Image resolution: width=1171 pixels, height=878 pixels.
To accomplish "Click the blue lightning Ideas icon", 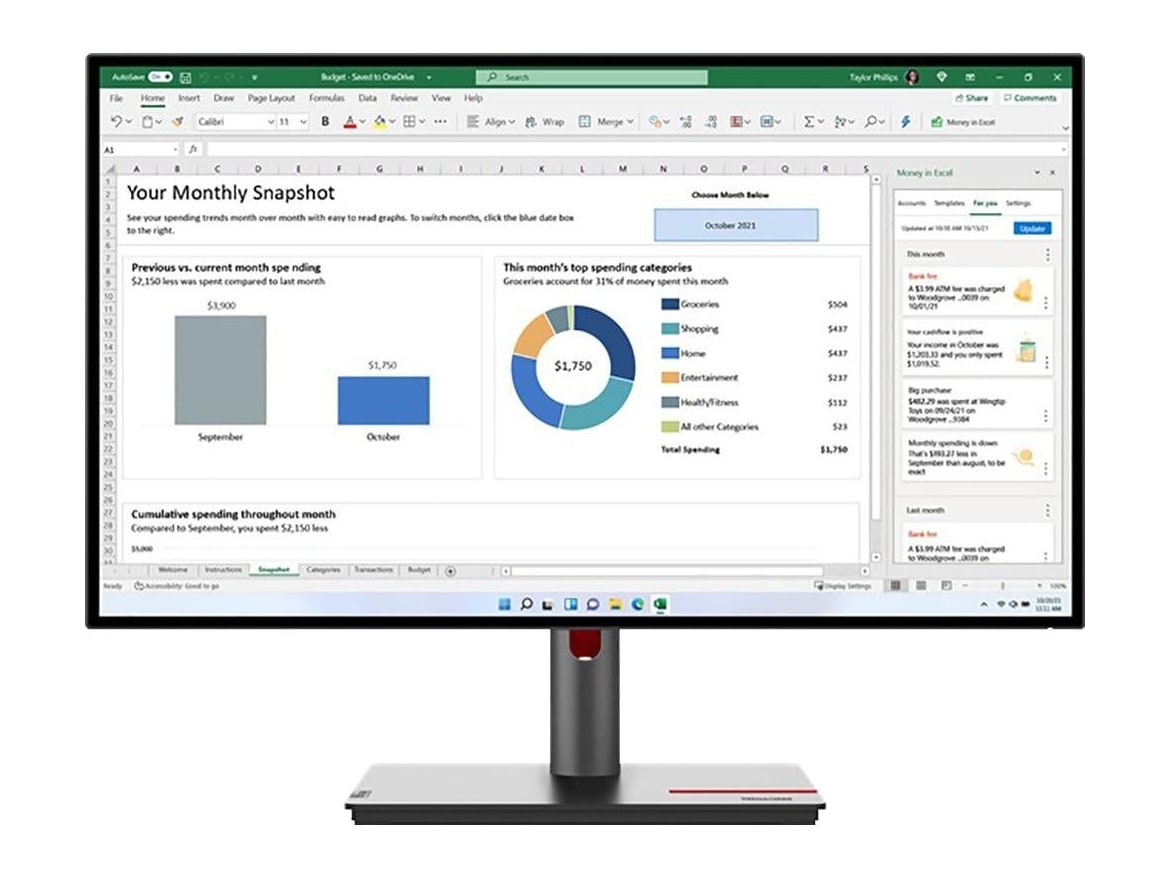I will pos(906,121).
